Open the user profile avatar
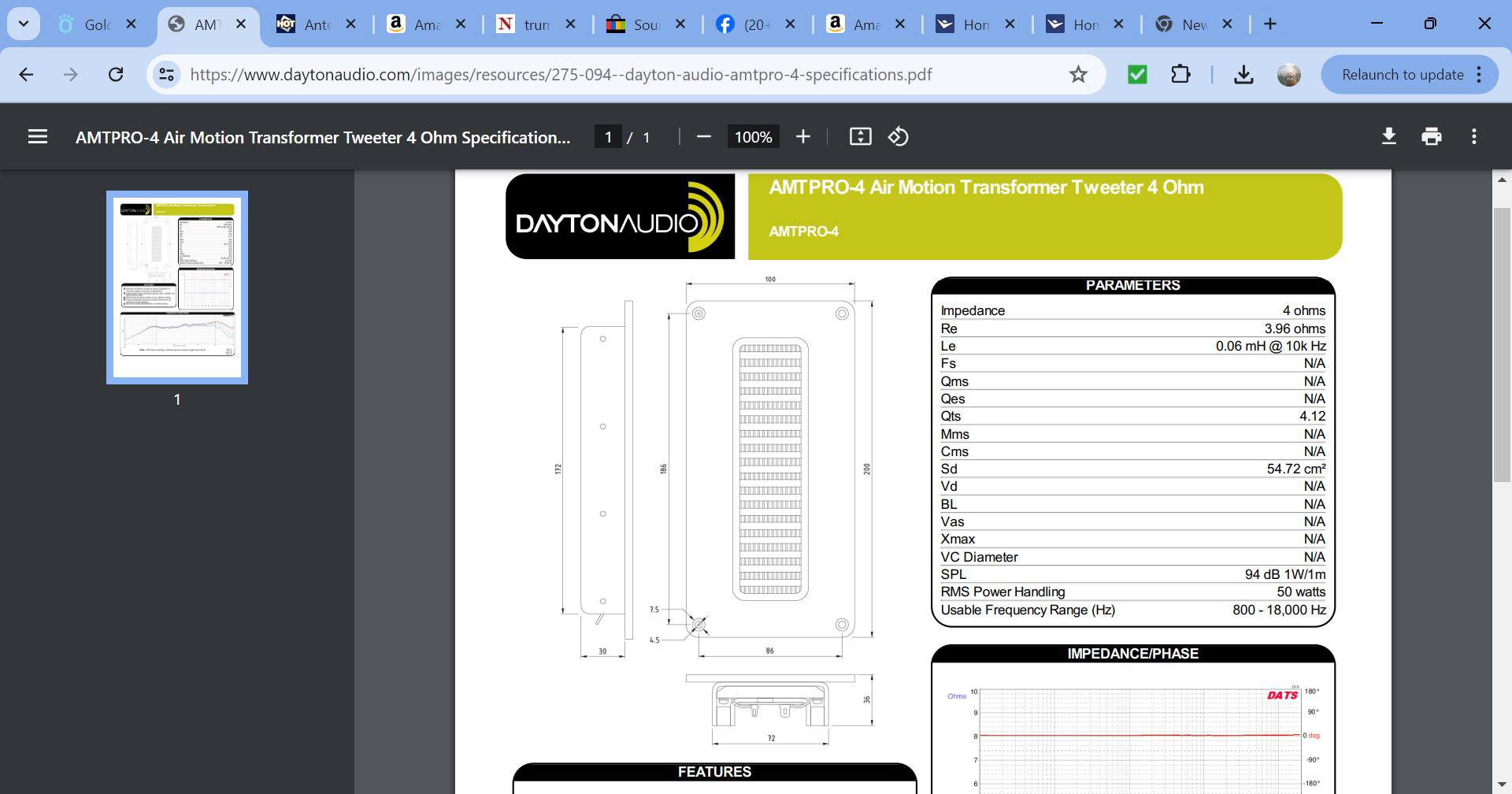Screen dimensions: 1512x794 pos(1289,75)
